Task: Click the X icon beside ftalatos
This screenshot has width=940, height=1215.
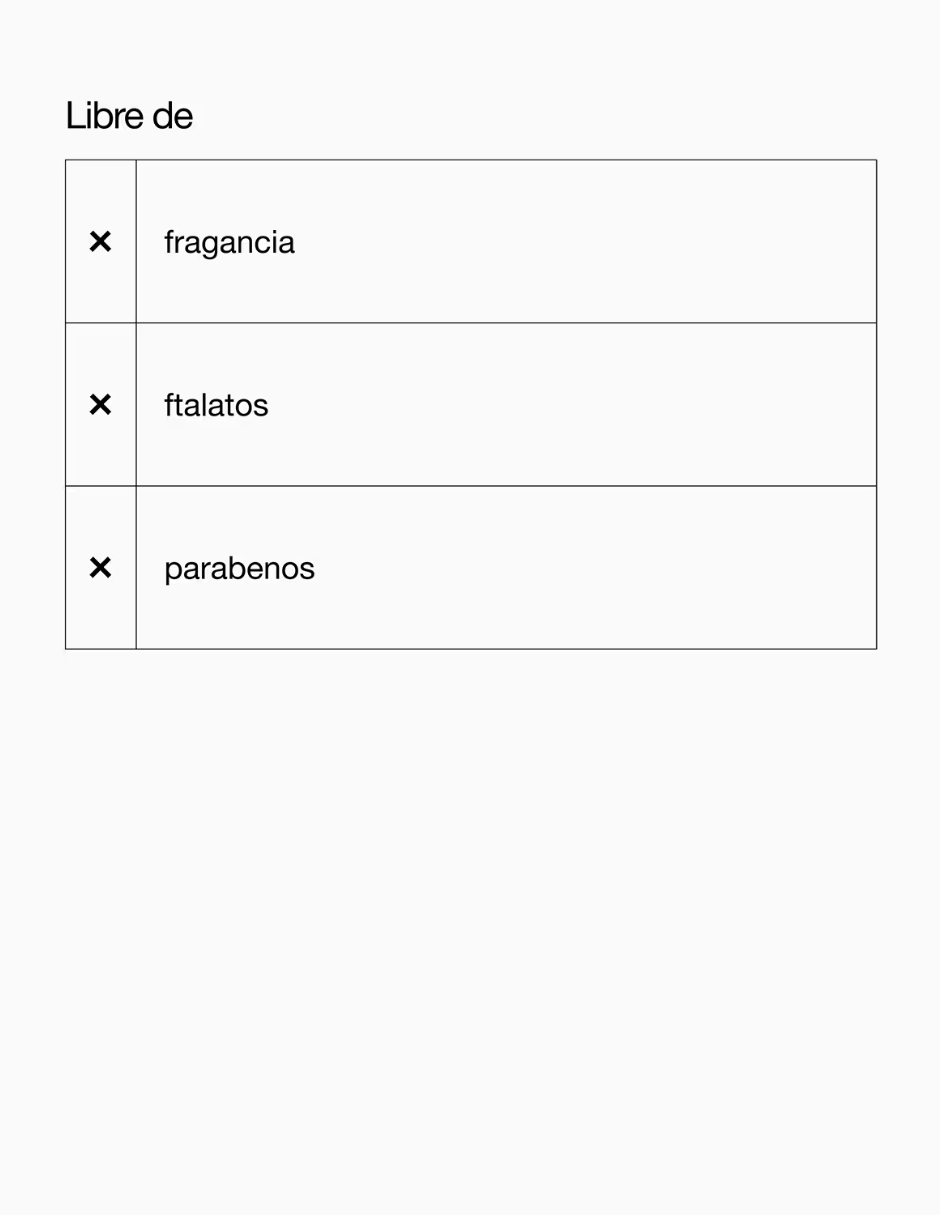Action: (x=100, y=405)
